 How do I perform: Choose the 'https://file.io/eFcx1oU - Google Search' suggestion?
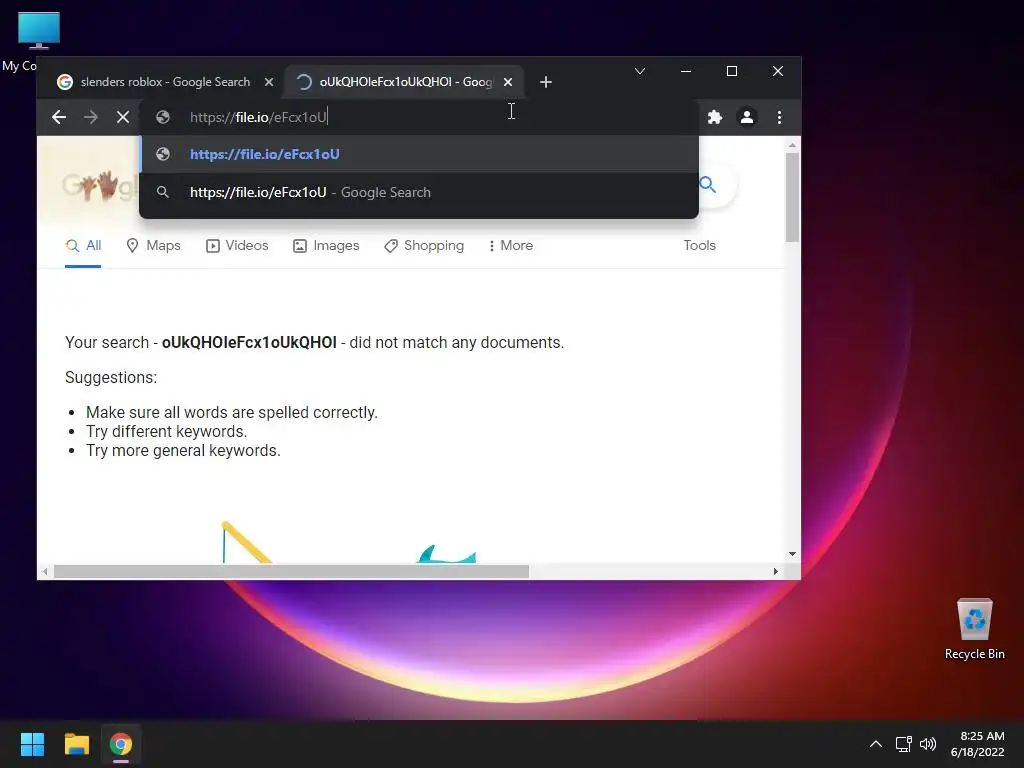point(419,192)
